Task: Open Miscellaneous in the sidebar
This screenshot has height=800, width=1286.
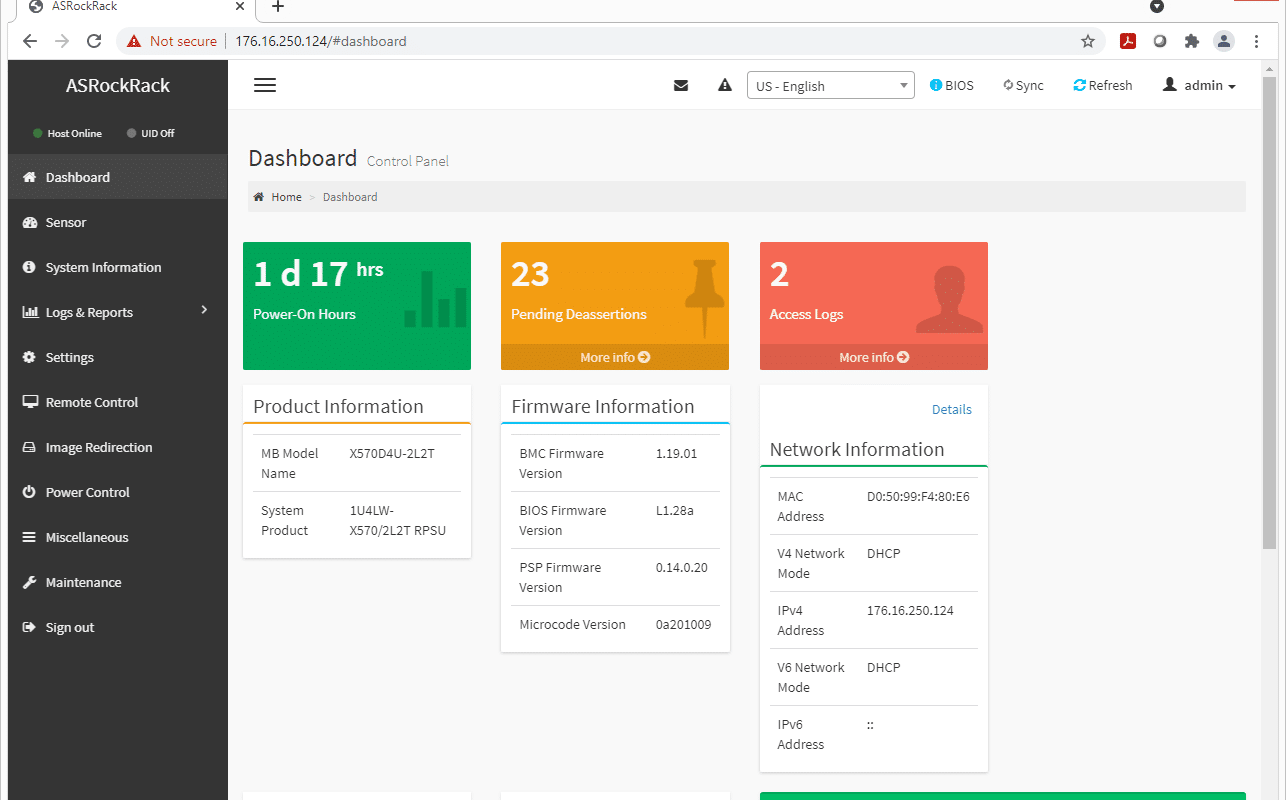Action: (118, 537)
